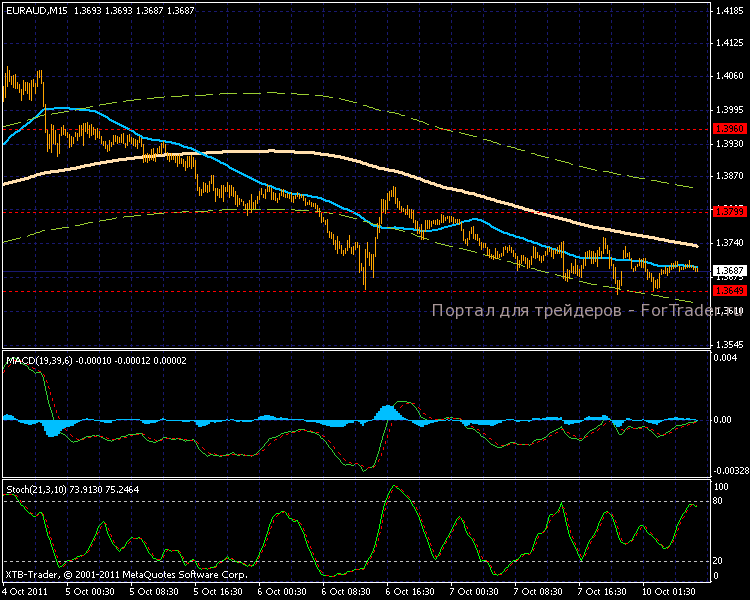
Task: Click the 0.00 MACD scale value
Action: [x=722, y=420]
